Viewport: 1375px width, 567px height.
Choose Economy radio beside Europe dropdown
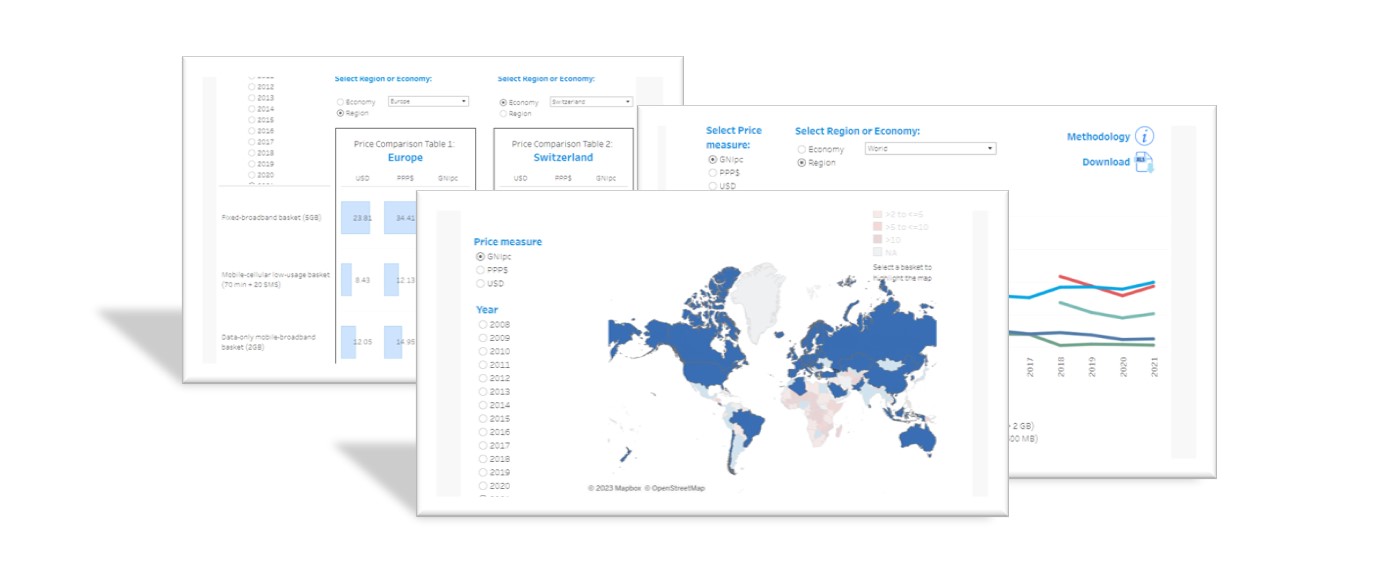[340, 102]
